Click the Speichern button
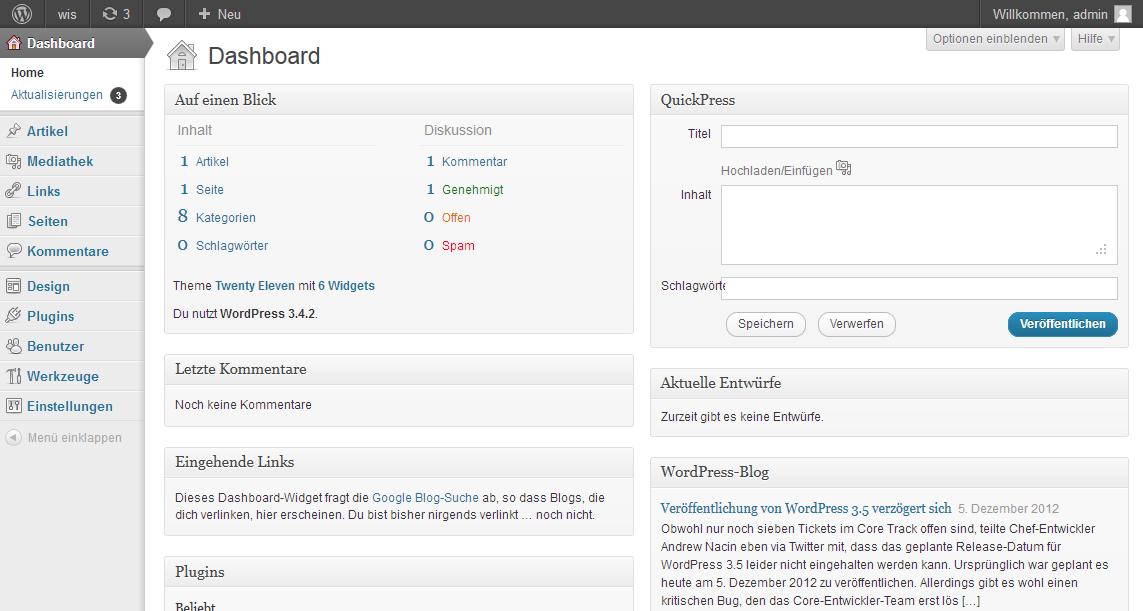Viewport: 1143px width, 611px height. coord(765,324)
